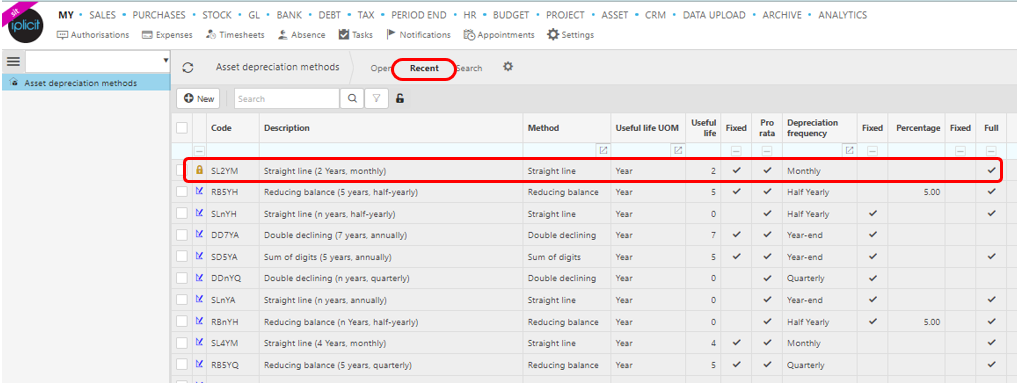This screenshot has height=383, width=1017.
Task: Open Appointments in the top bar
Action: point(499,35)
